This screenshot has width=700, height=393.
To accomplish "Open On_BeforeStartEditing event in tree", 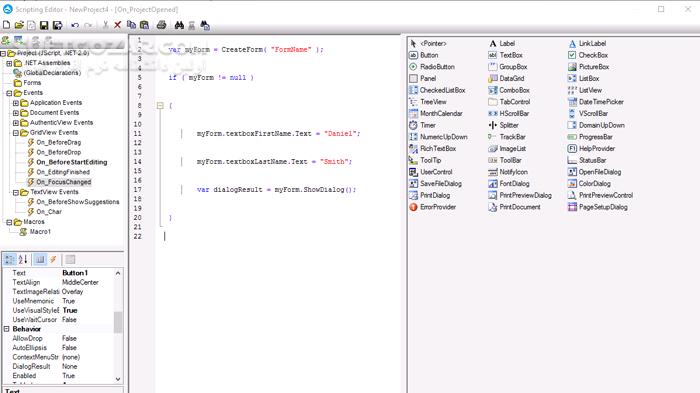I will pos(71,162).
